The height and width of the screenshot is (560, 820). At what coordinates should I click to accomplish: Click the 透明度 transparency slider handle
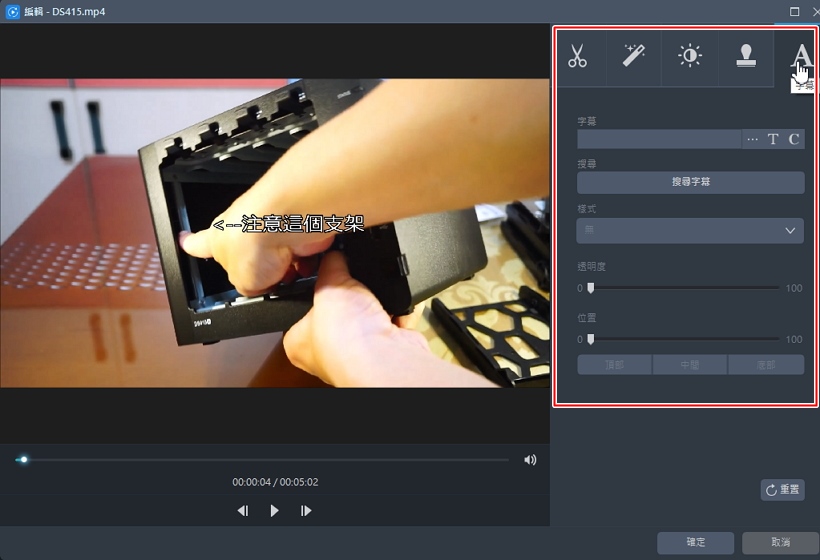click(x=590, y=288)
